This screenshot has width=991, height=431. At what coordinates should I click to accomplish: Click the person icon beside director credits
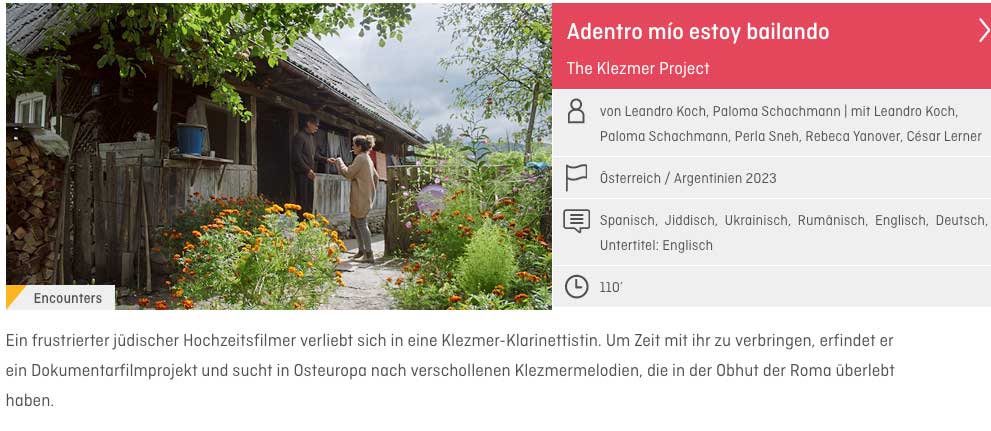pos(576,111)
